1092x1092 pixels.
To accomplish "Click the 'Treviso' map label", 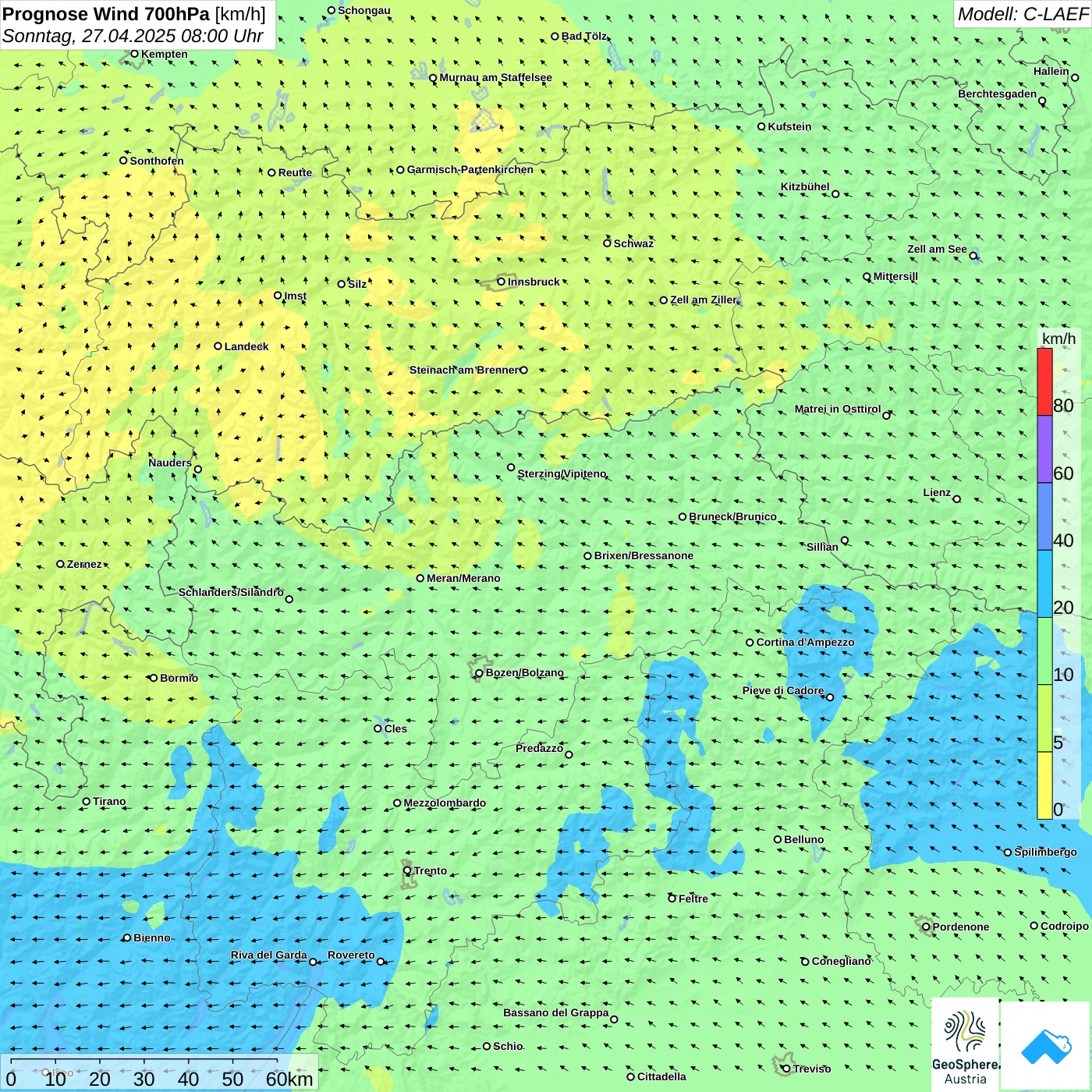I will pos(811,1069).
